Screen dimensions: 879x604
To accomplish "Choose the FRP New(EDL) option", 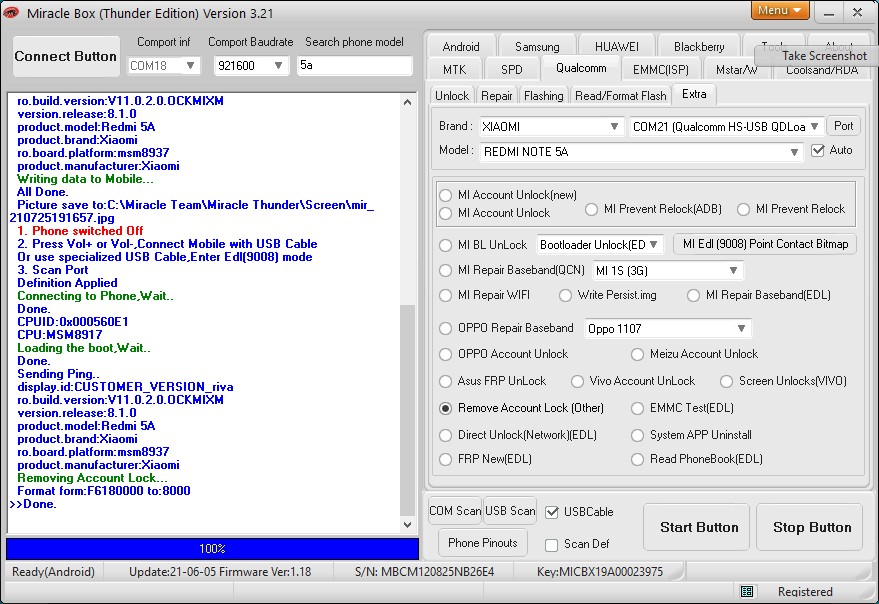I will [x=446, y=459].
